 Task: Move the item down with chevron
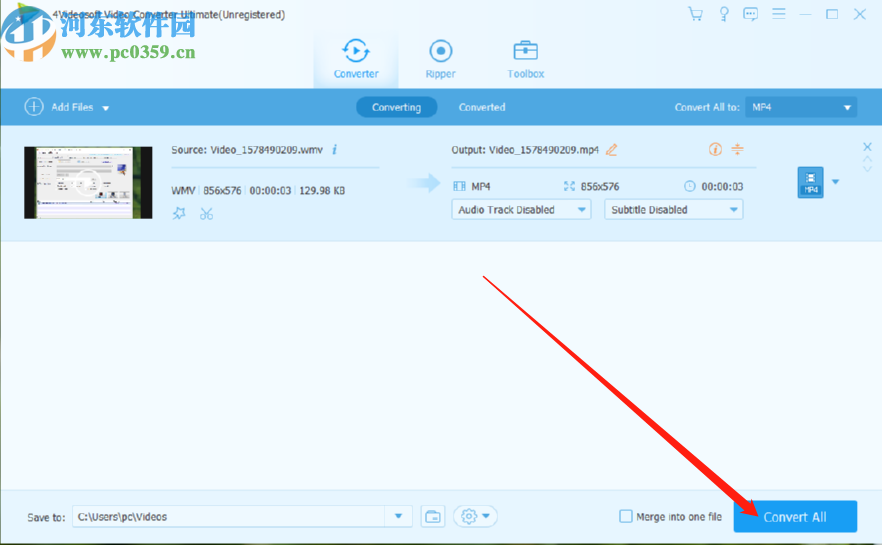(867, 169)
